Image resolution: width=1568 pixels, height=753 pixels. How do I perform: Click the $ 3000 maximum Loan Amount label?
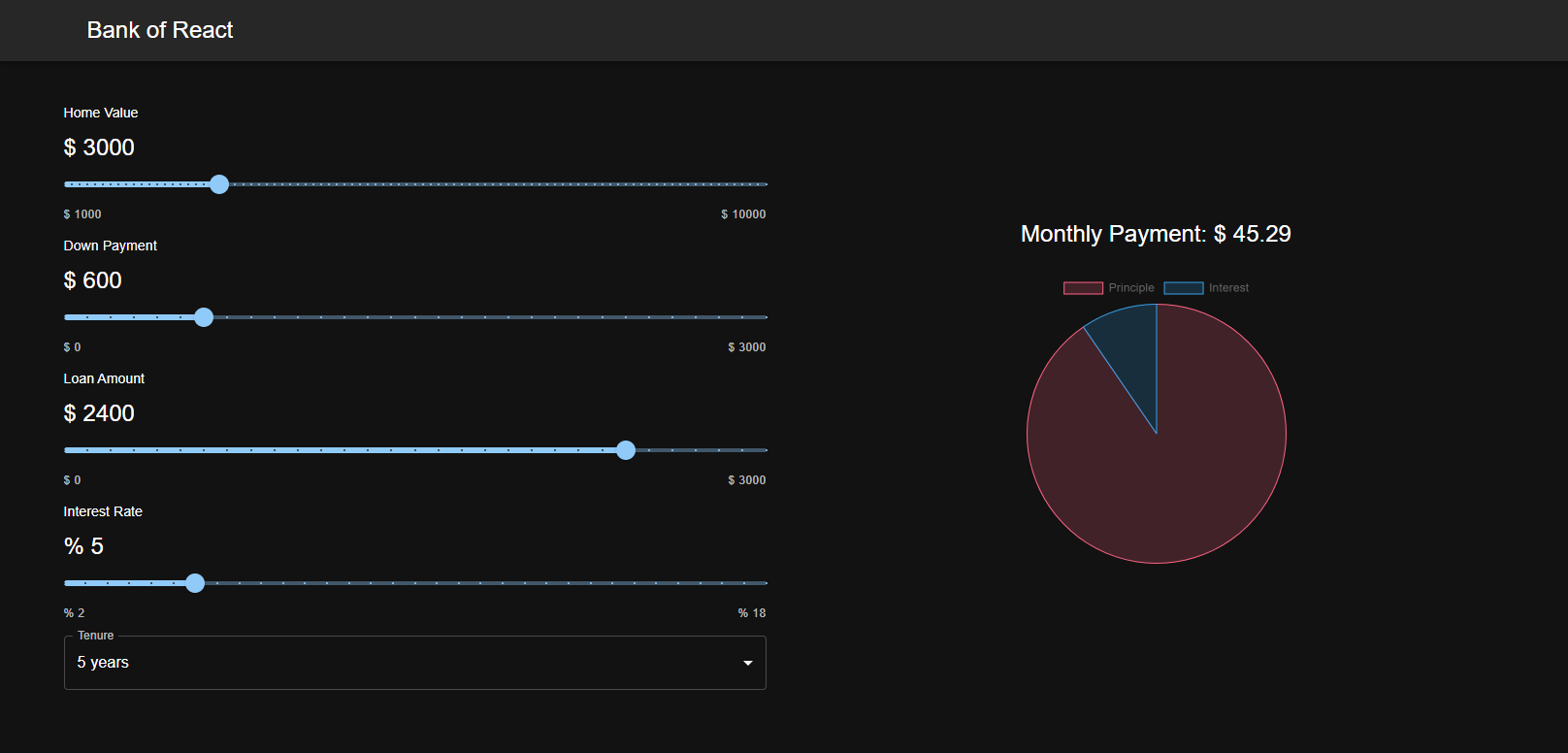pos(747,480)
